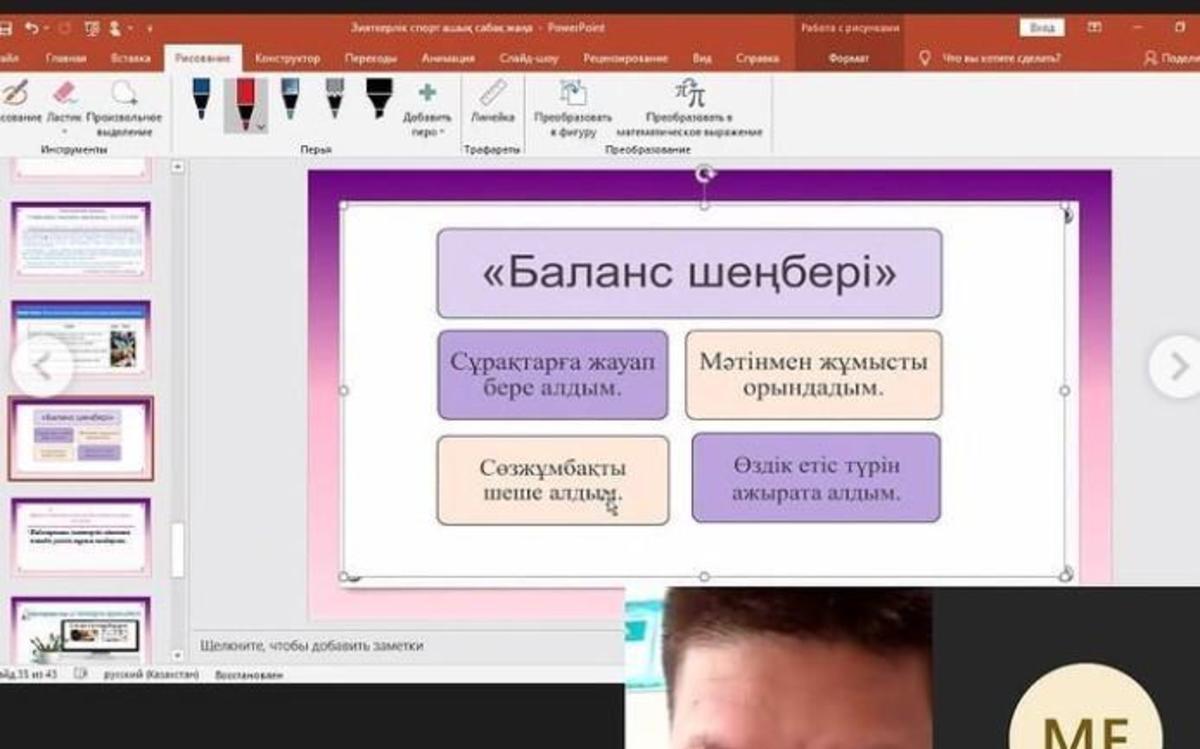
Task: Select the «Баланс шеңбері» slide thumbnail
Action: click(x=80, y=438)
